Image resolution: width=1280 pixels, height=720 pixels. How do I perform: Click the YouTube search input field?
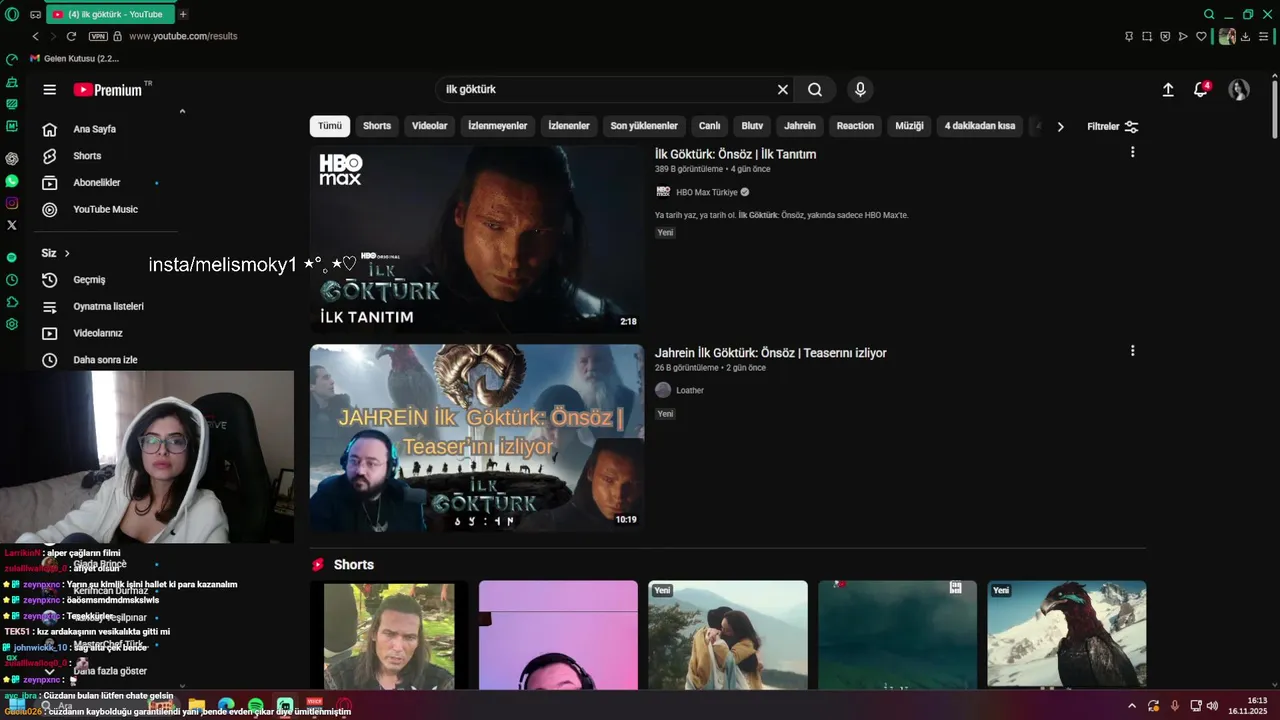(x=608, y=90)
